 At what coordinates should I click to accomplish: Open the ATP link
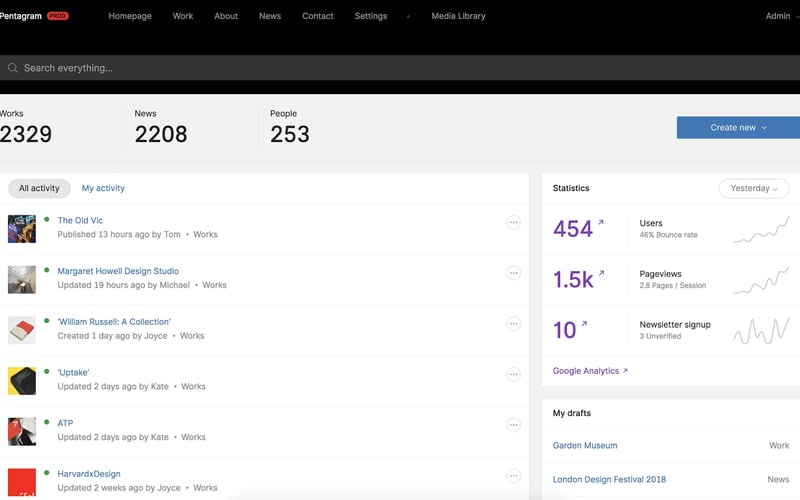(x=65, y=423)
